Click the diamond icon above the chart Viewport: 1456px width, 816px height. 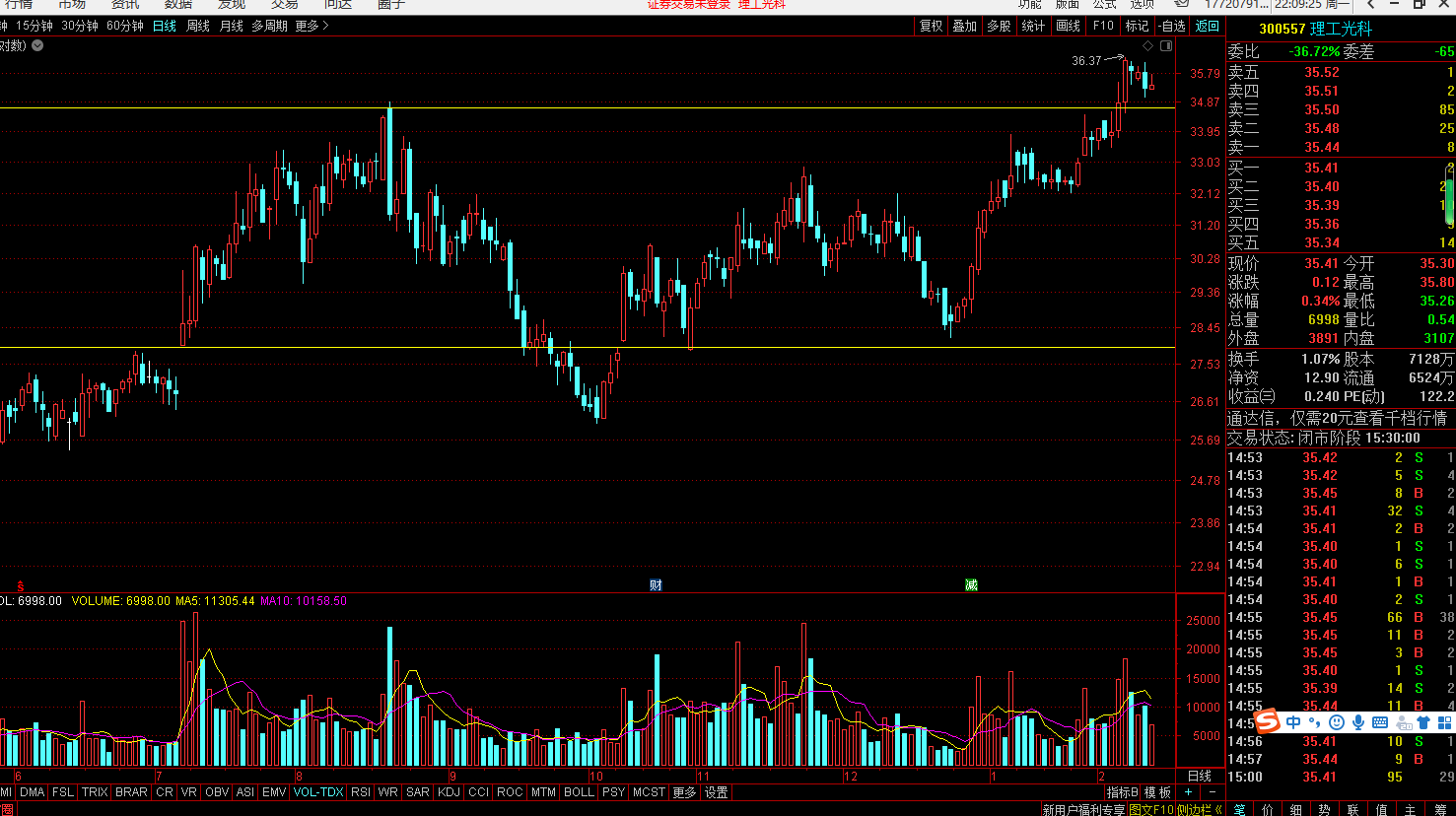click(x=1148, y=46)
